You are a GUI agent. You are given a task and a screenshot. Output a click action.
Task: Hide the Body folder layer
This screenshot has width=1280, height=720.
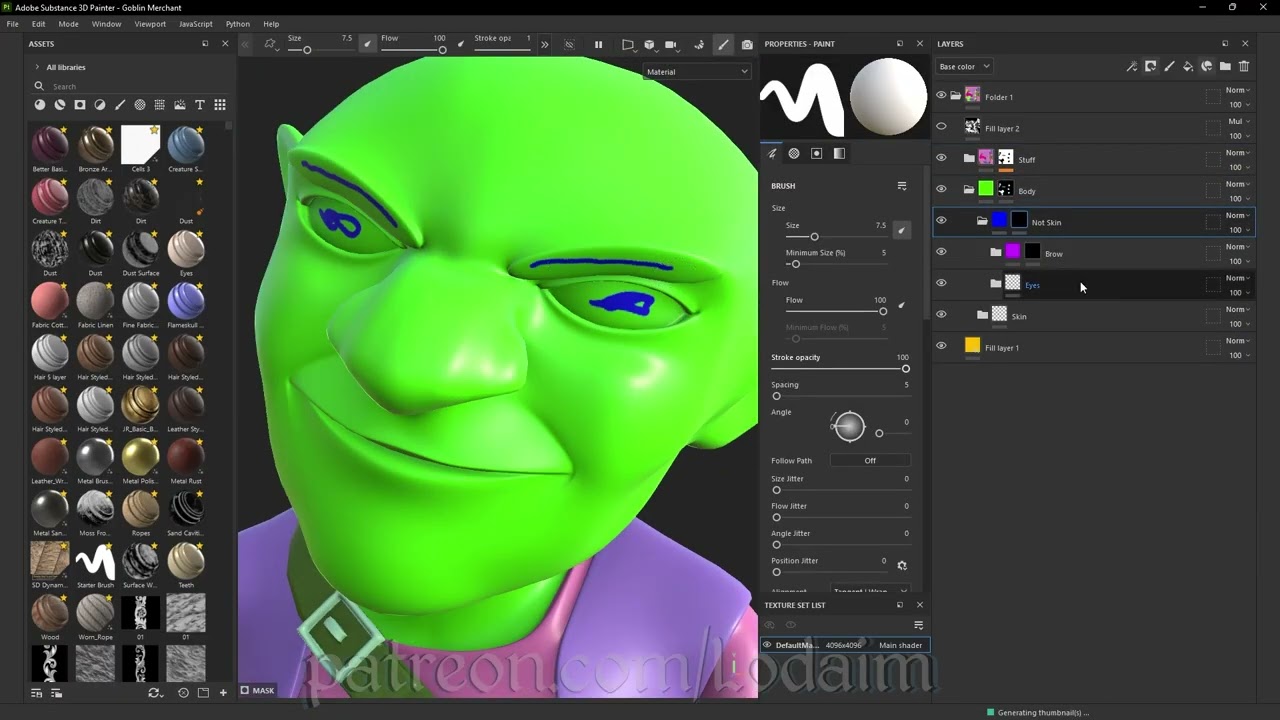(x=941, y=189)
